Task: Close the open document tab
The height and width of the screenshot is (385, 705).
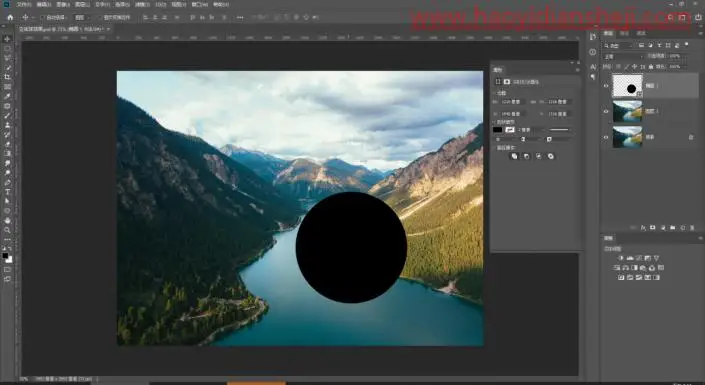Action: 108,29
